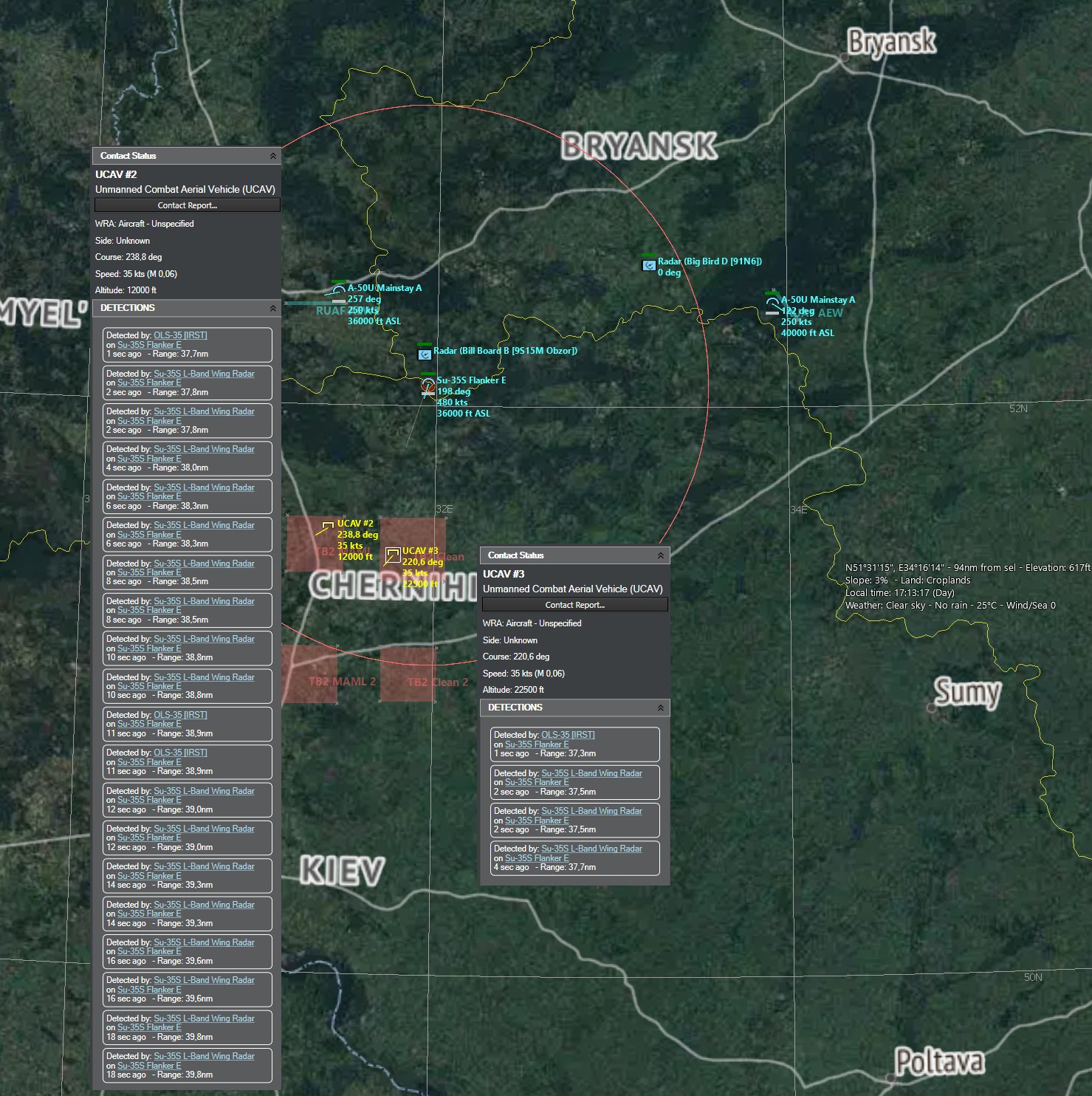Click 'Altitude: 12000 ft' in UCAV #2 panel

click(x=126, y=290)
